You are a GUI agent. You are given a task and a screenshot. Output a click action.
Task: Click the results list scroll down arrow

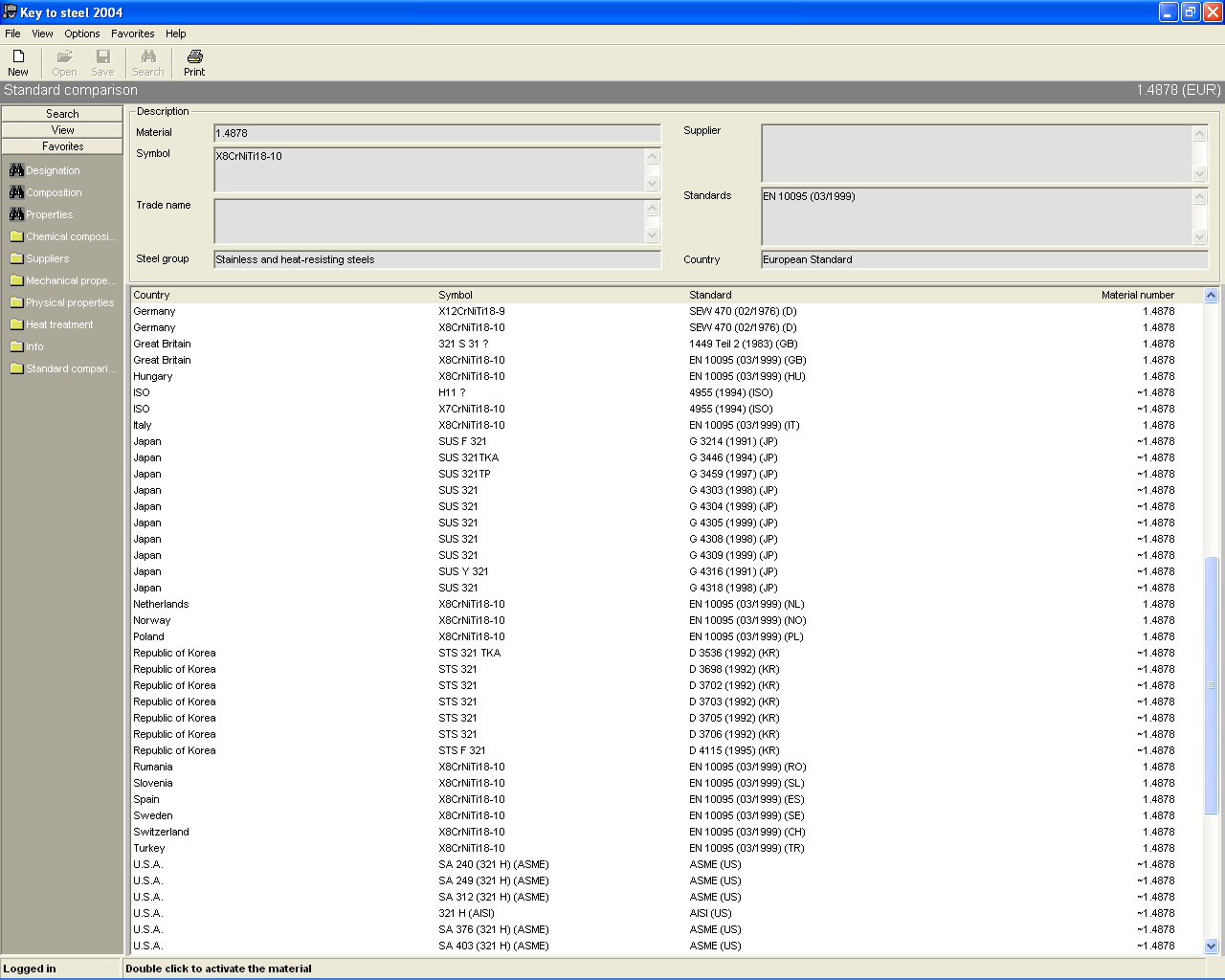pyautogui.click(x=1211, y=946)
